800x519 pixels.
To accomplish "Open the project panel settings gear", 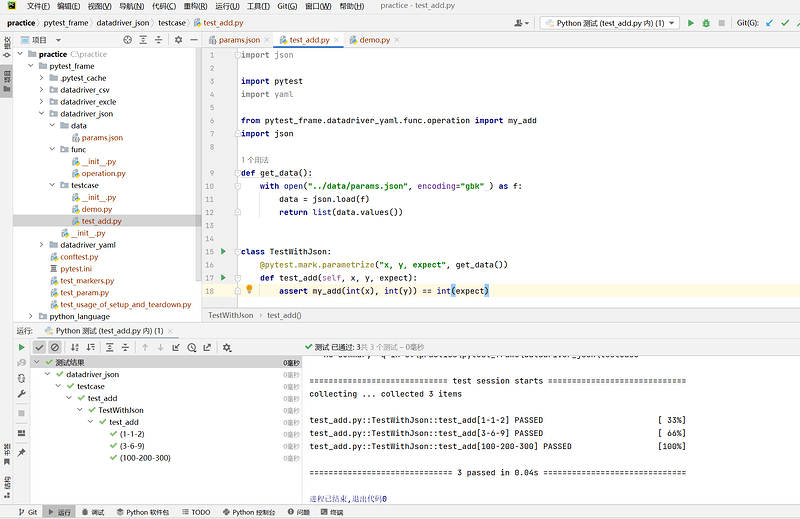I will click(x=178, y=40).
